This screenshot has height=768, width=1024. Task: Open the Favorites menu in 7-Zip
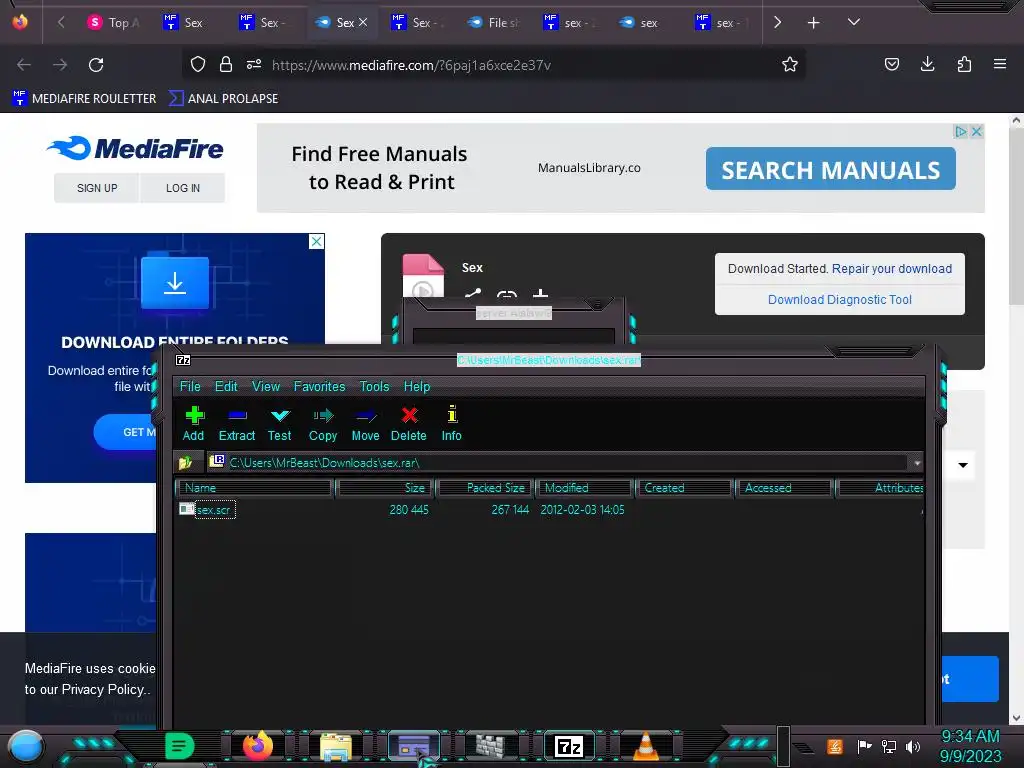point(319,386)
